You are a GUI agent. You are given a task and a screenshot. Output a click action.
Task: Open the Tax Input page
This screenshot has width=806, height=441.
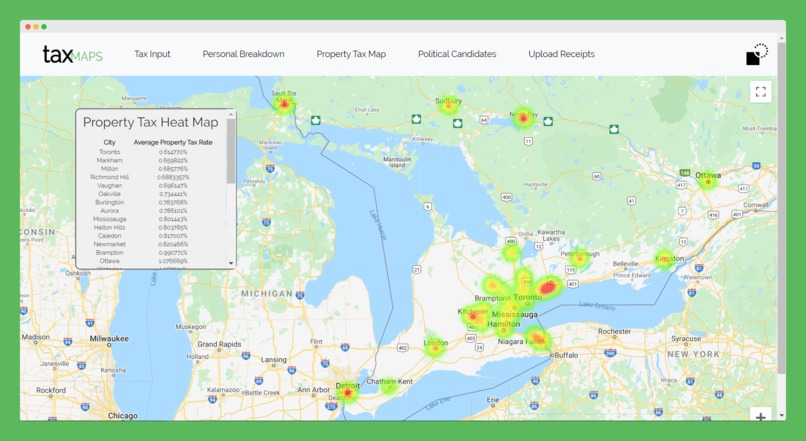tap(152, 54)
